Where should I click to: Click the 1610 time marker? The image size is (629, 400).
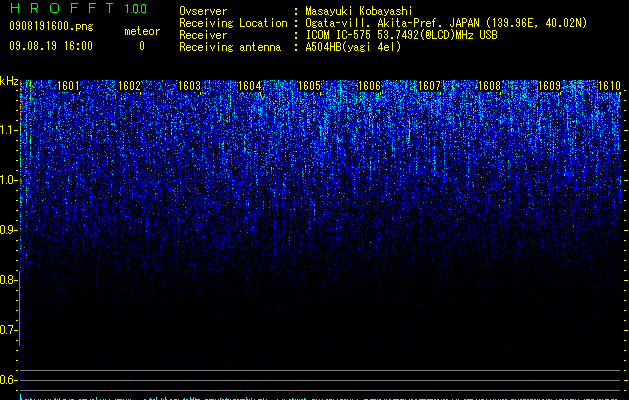click(x=609, y=86)
